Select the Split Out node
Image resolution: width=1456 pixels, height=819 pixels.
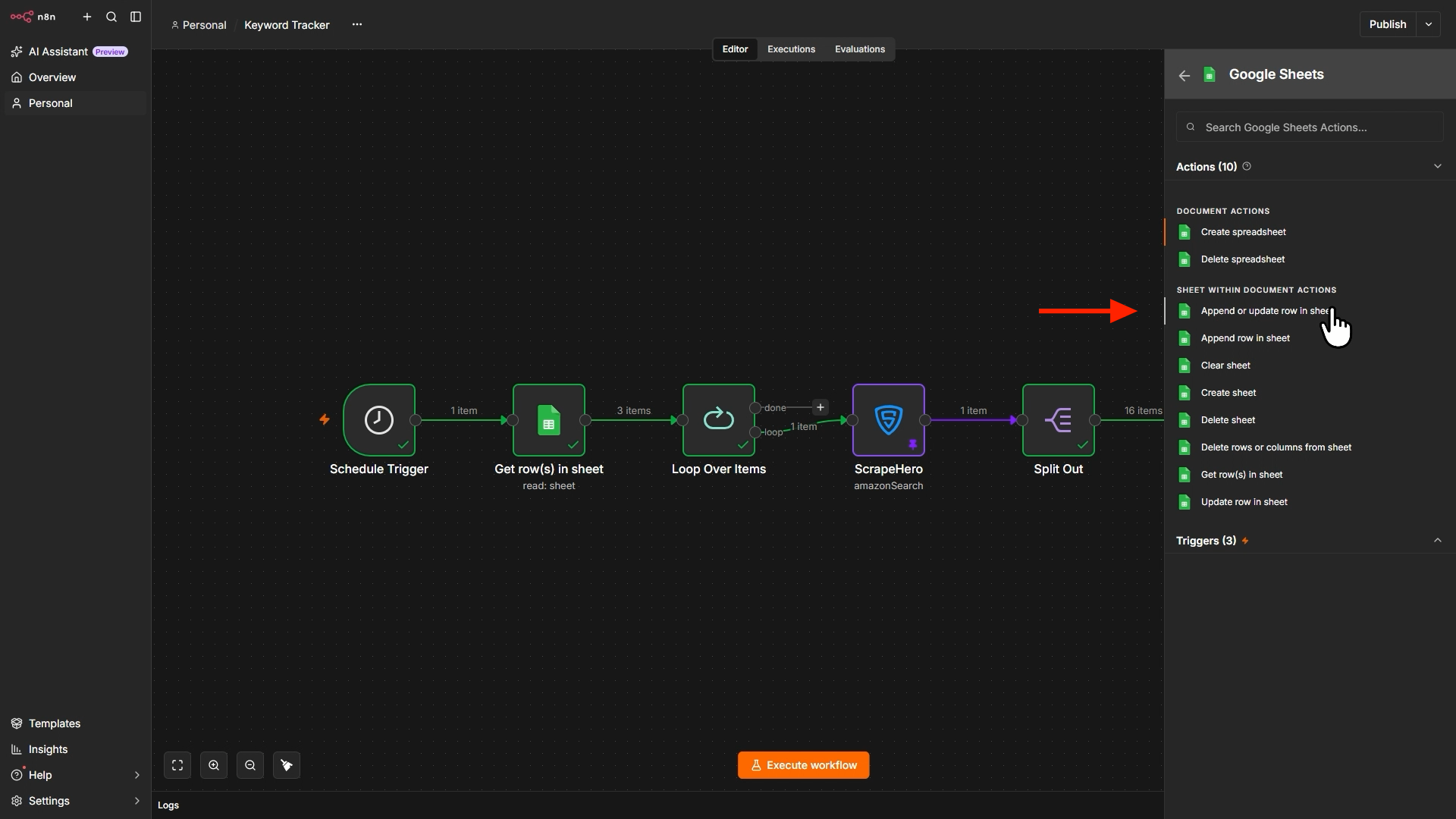1059,420
